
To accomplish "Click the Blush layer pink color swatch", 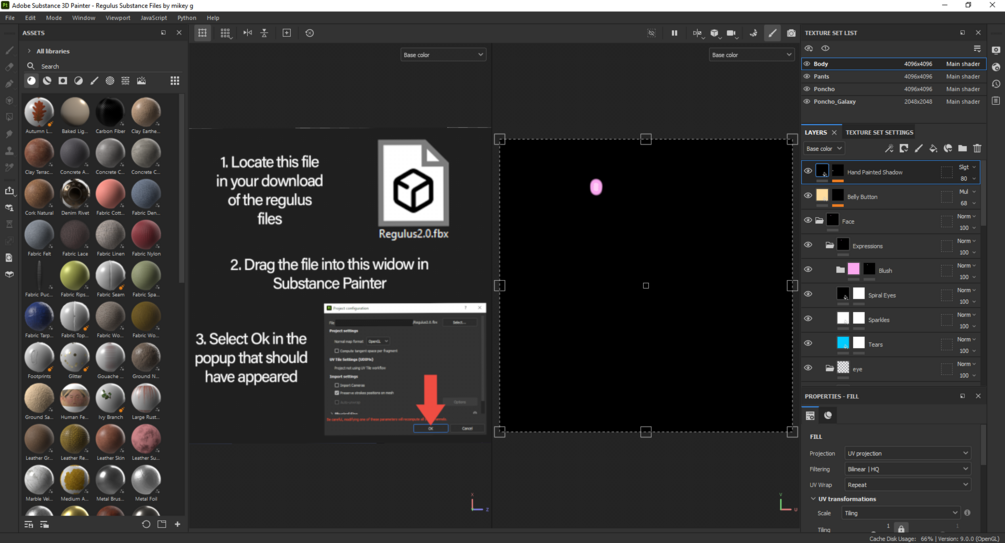I will coord(854,269).
